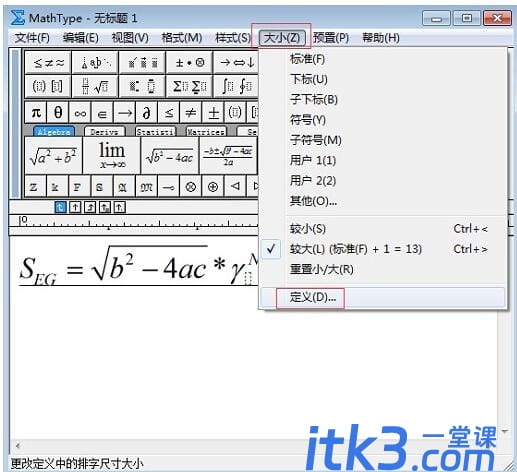Image resolution: width=517 pixels, height=472 pixels.
Task: Open the operator symbols palette (±•⊗)
Action: (189, 62)
